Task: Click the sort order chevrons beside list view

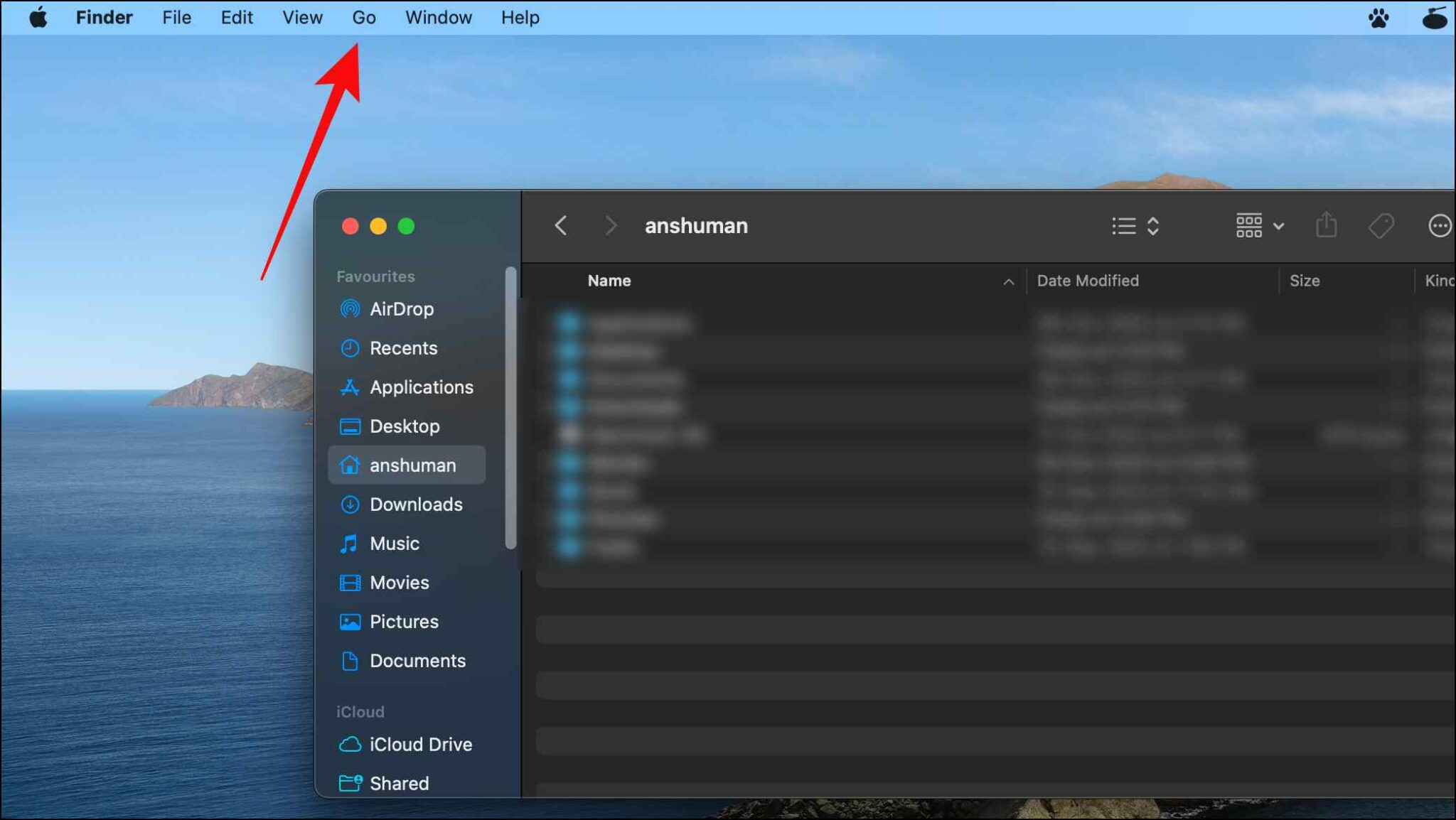Action: [1152, 225]
